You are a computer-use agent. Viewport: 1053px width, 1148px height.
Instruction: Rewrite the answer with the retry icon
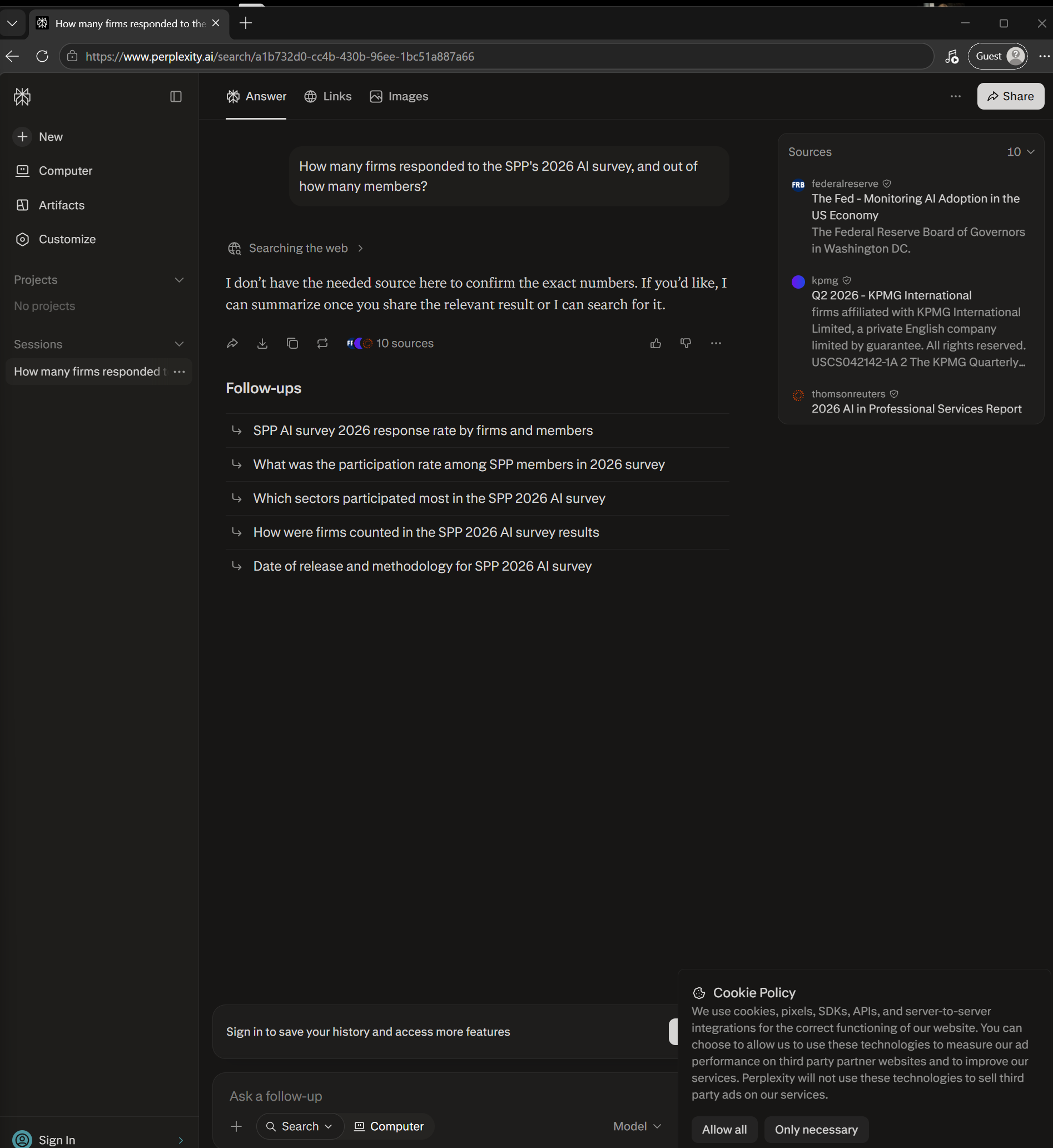322,343
